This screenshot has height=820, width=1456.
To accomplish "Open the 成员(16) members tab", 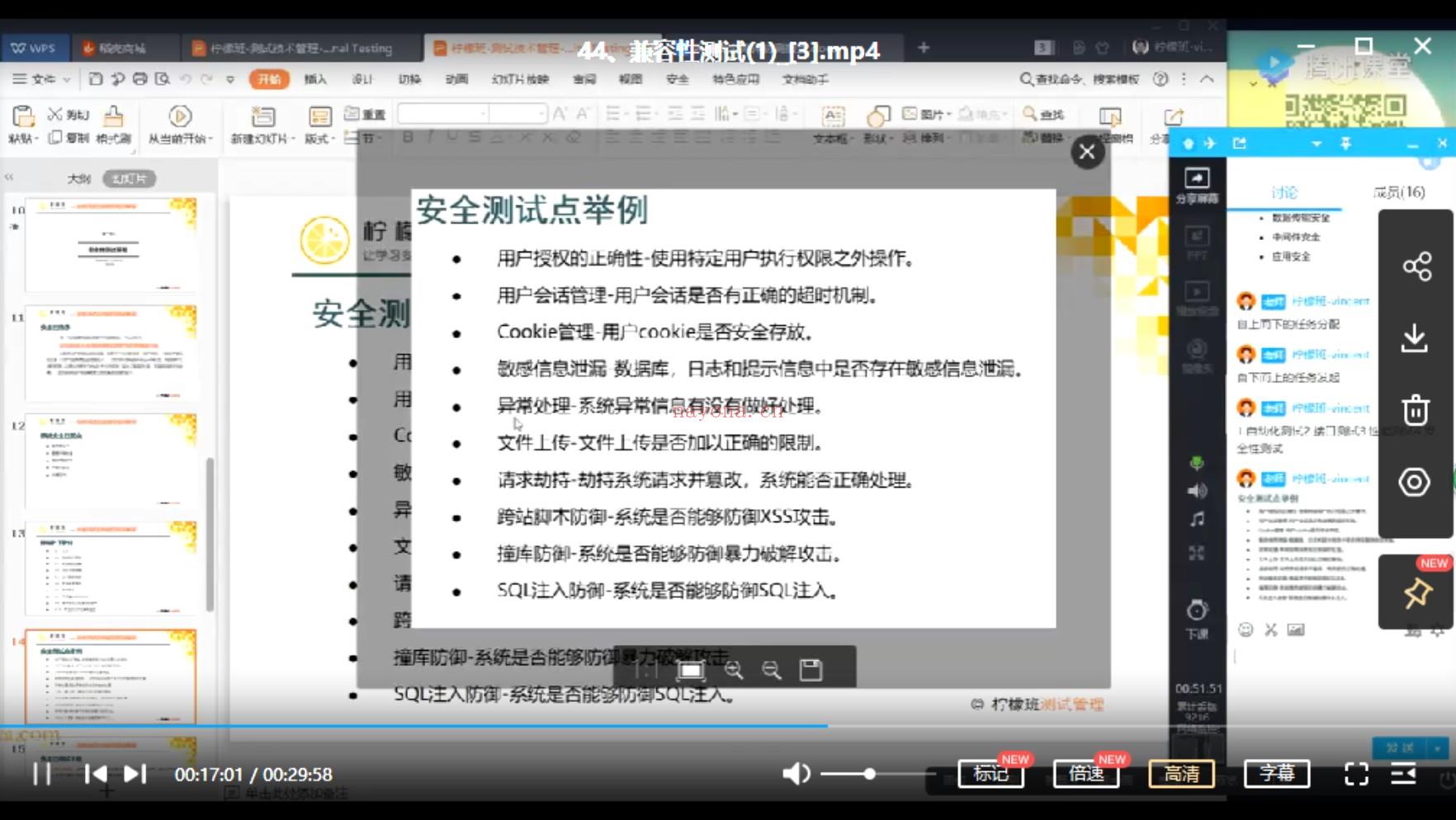I will coord(1399,192).
